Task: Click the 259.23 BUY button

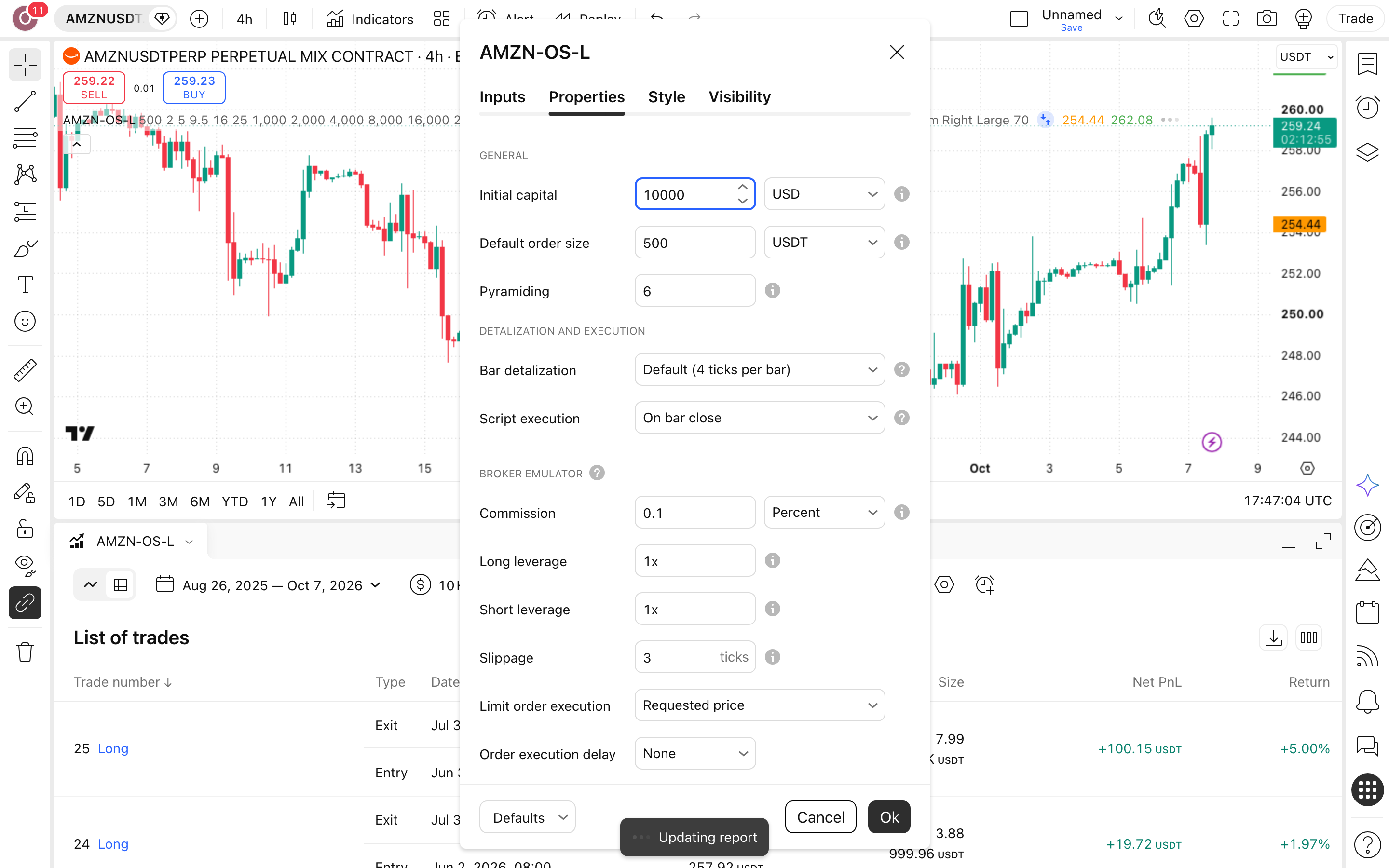Action: [194, 87]
